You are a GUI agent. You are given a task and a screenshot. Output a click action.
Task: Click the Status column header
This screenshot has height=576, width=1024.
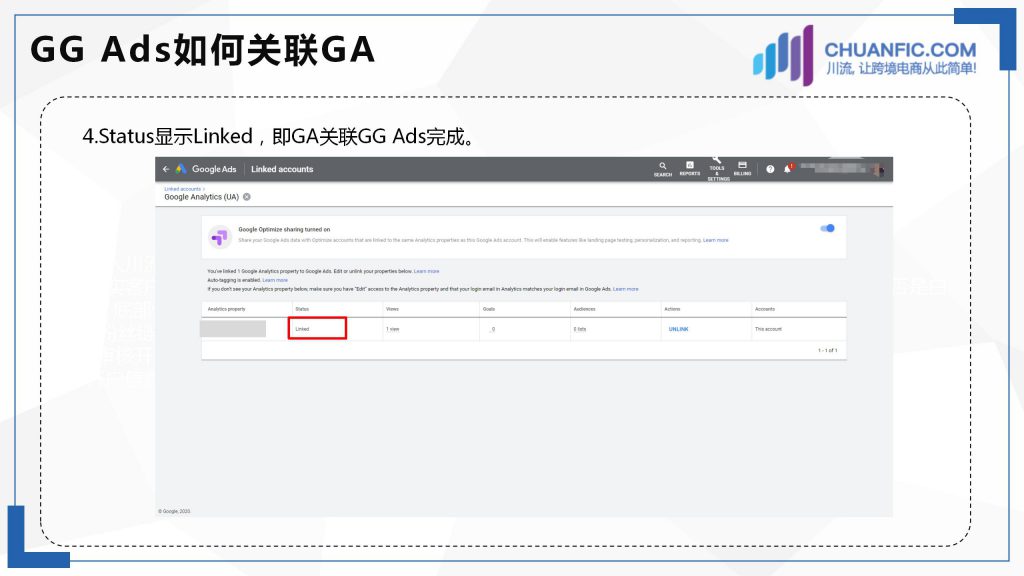[302, 309]
